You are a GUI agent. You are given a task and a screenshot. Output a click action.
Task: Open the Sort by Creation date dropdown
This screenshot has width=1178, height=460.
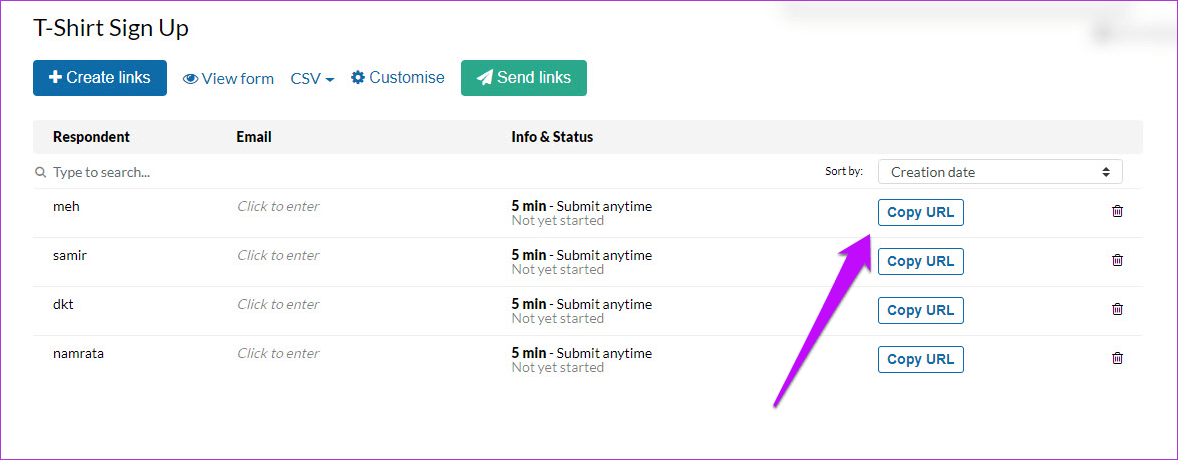click(x=1000, y=172)
